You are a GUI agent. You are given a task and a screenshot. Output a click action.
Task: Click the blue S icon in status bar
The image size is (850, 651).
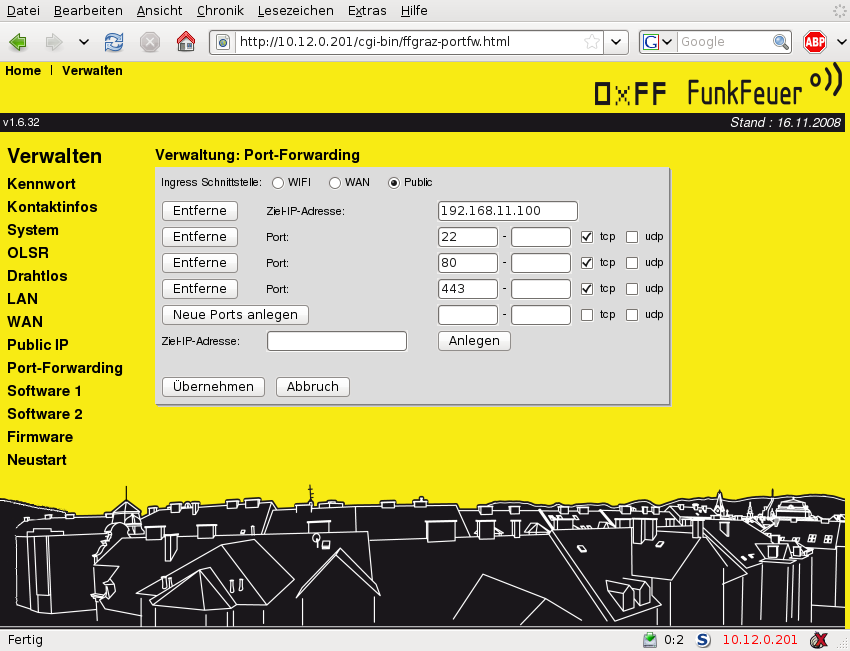702,640
